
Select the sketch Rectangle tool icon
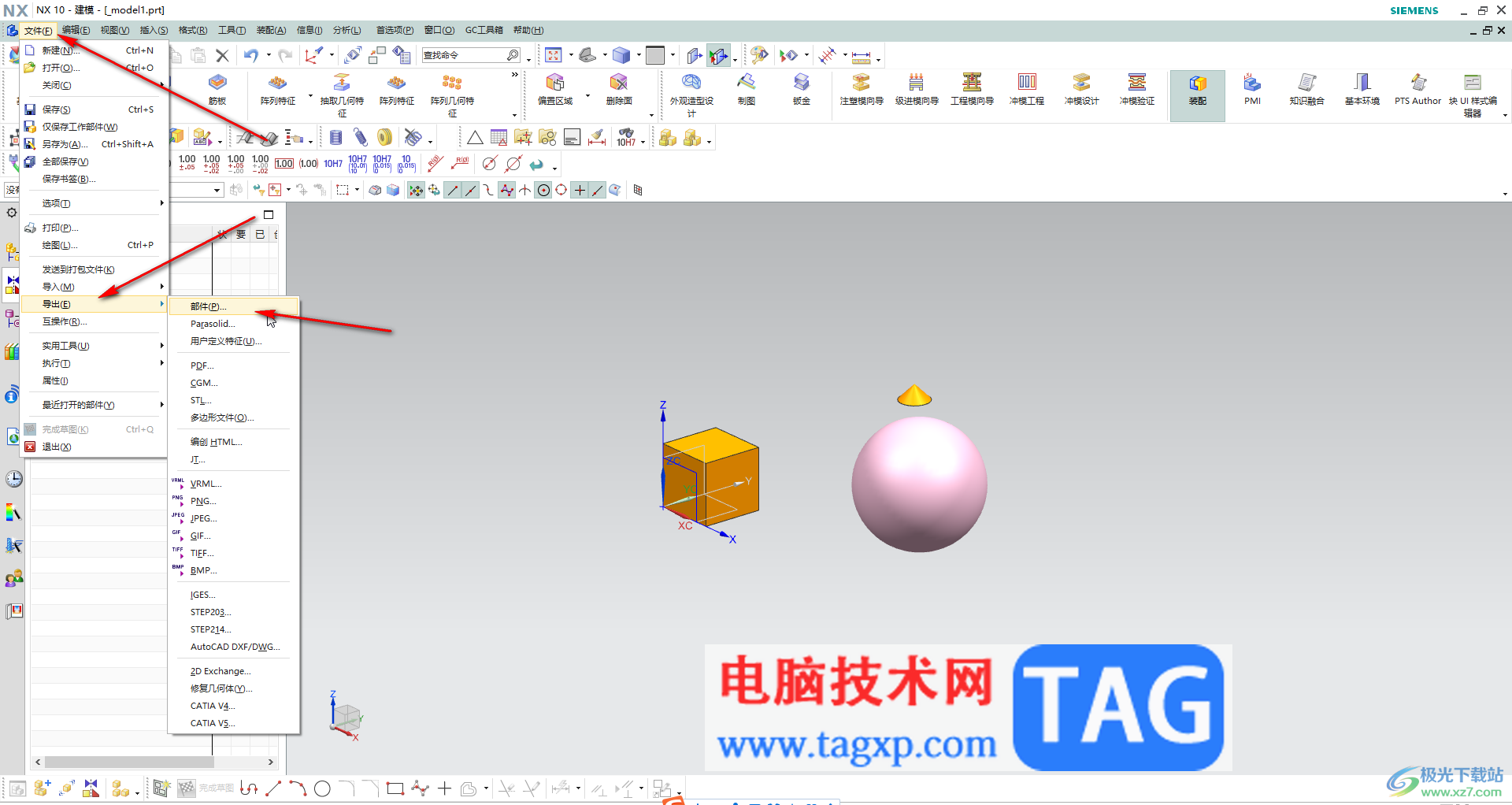point(395,788)
